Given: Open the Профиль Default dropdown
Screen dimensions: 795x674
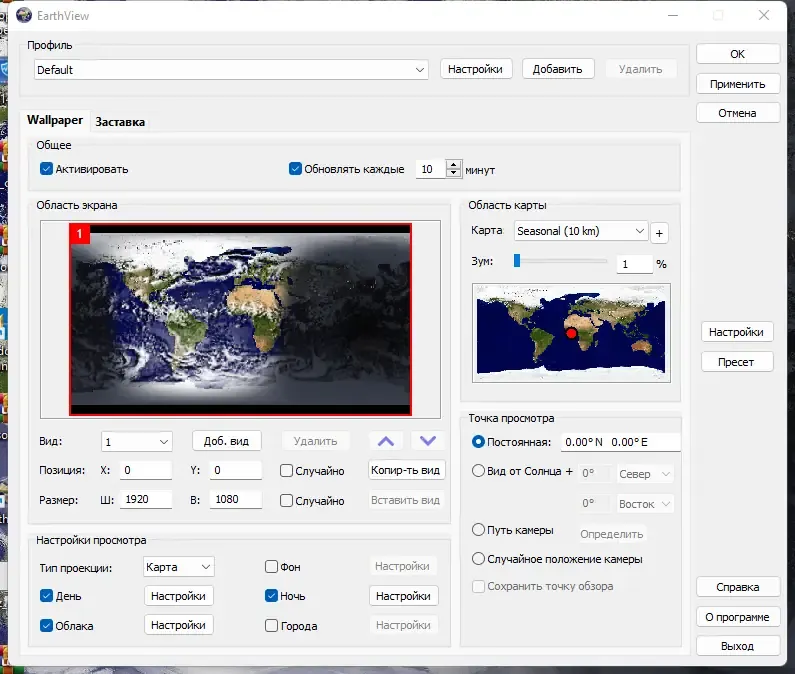Looking at the screenshot, I should (231, 69).
